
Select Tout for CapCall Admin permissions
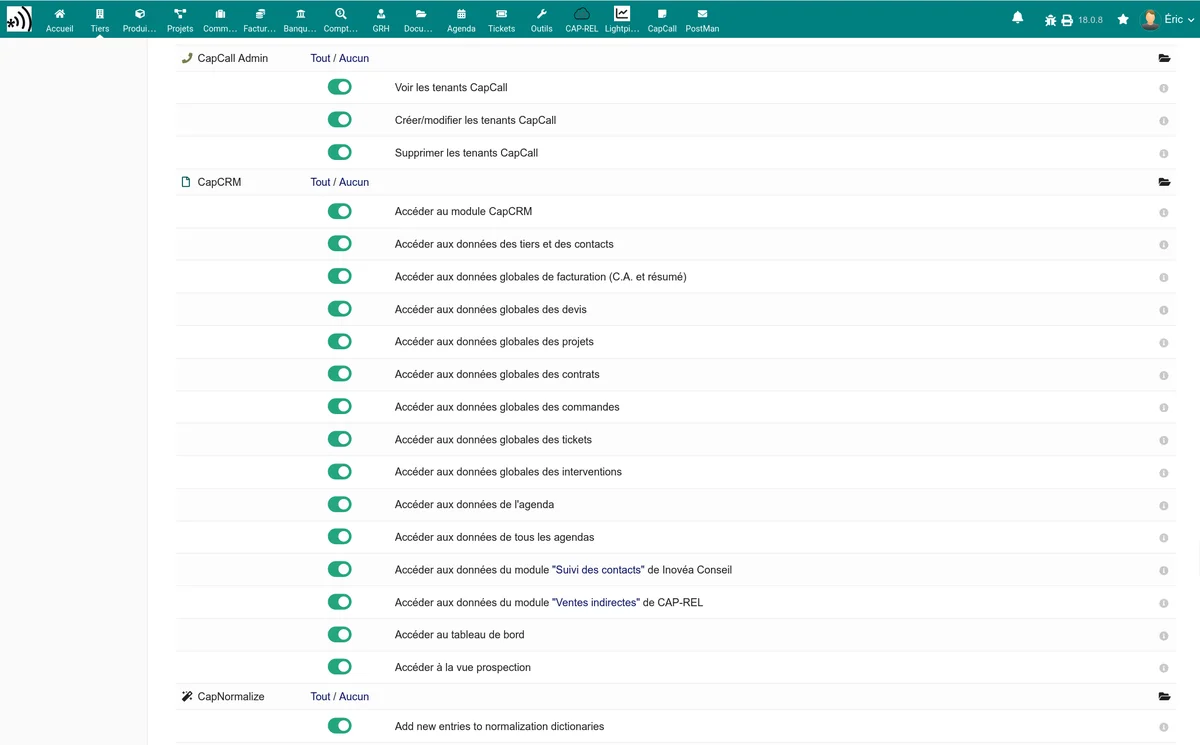(320, 58)
